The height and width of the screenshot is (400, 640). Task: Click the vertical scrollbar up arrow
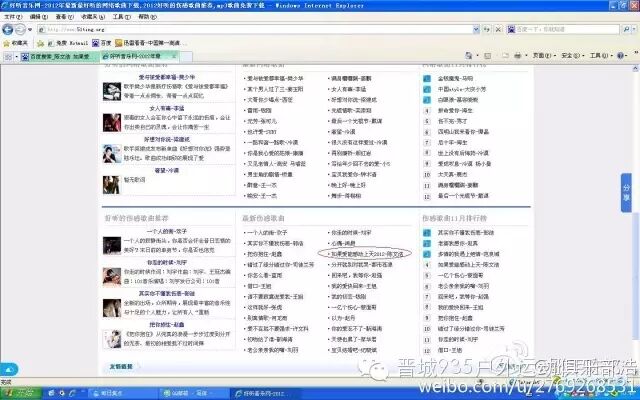[636, 69]
